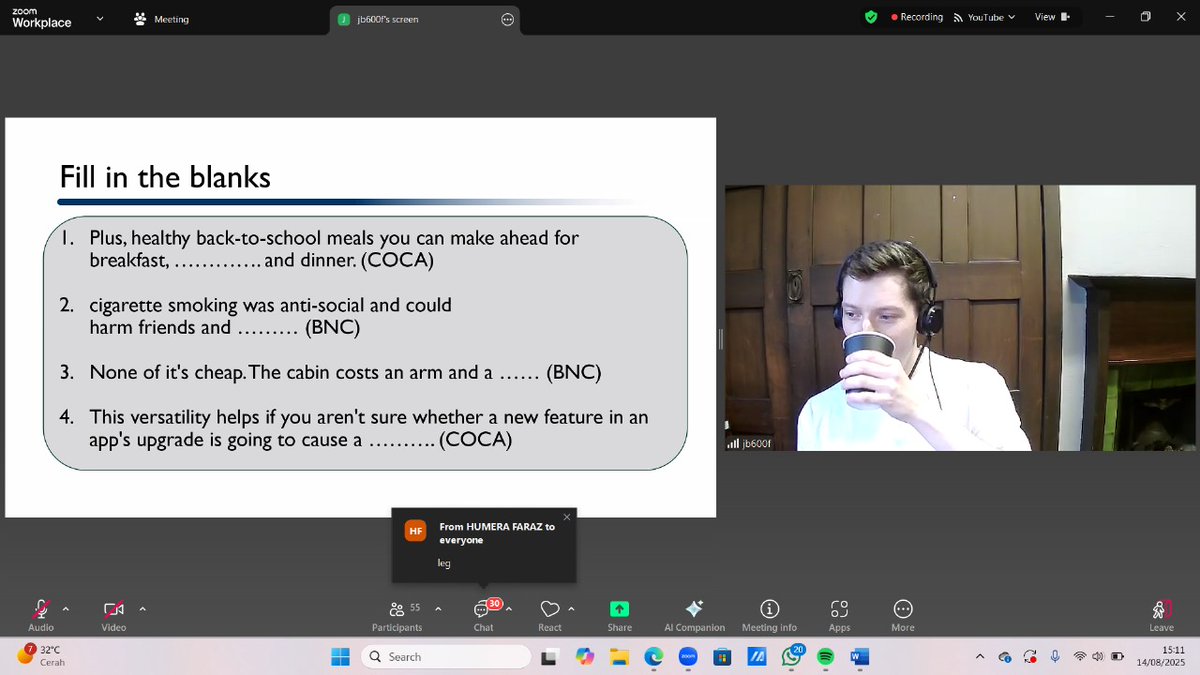The height and width of the screenshot is (675, 1200).
Task: Open the View layout menu
Action: click(1051, 17)
